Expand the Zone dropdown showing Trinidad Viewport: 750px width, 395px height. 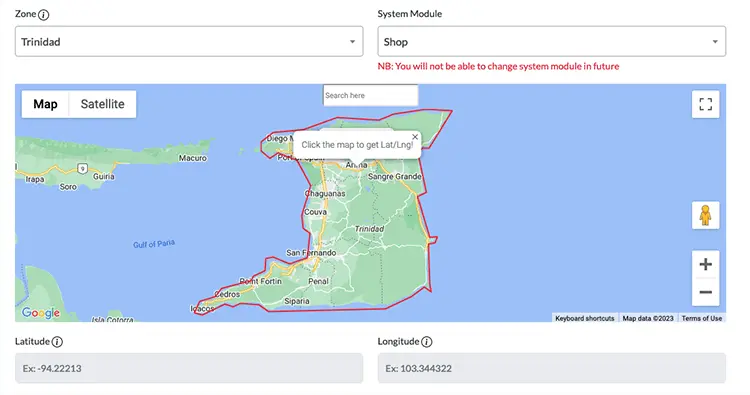point(189,42)
